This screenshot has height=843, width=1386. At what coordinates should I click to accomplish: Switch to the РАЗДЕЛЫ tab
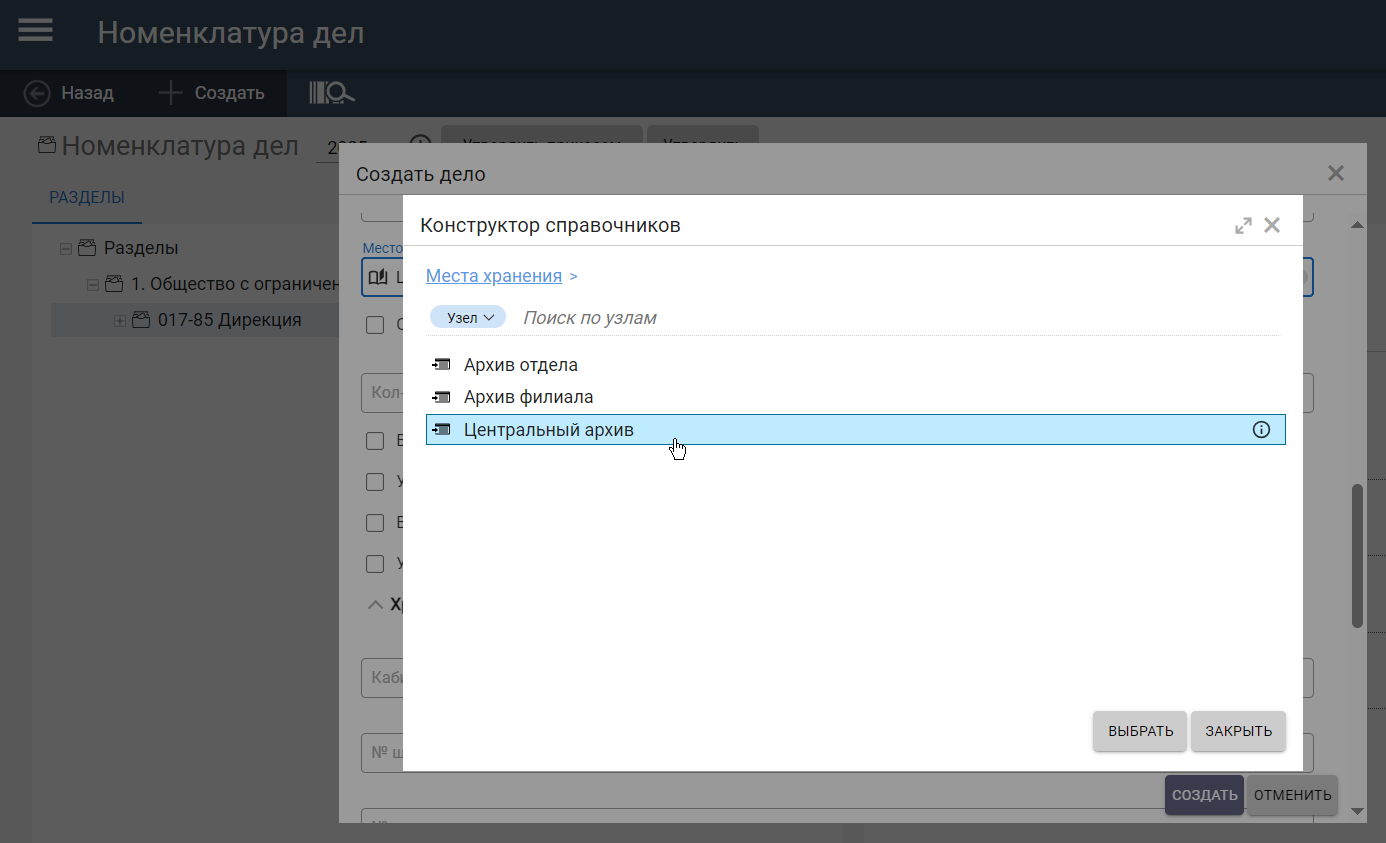coord(87,198)
